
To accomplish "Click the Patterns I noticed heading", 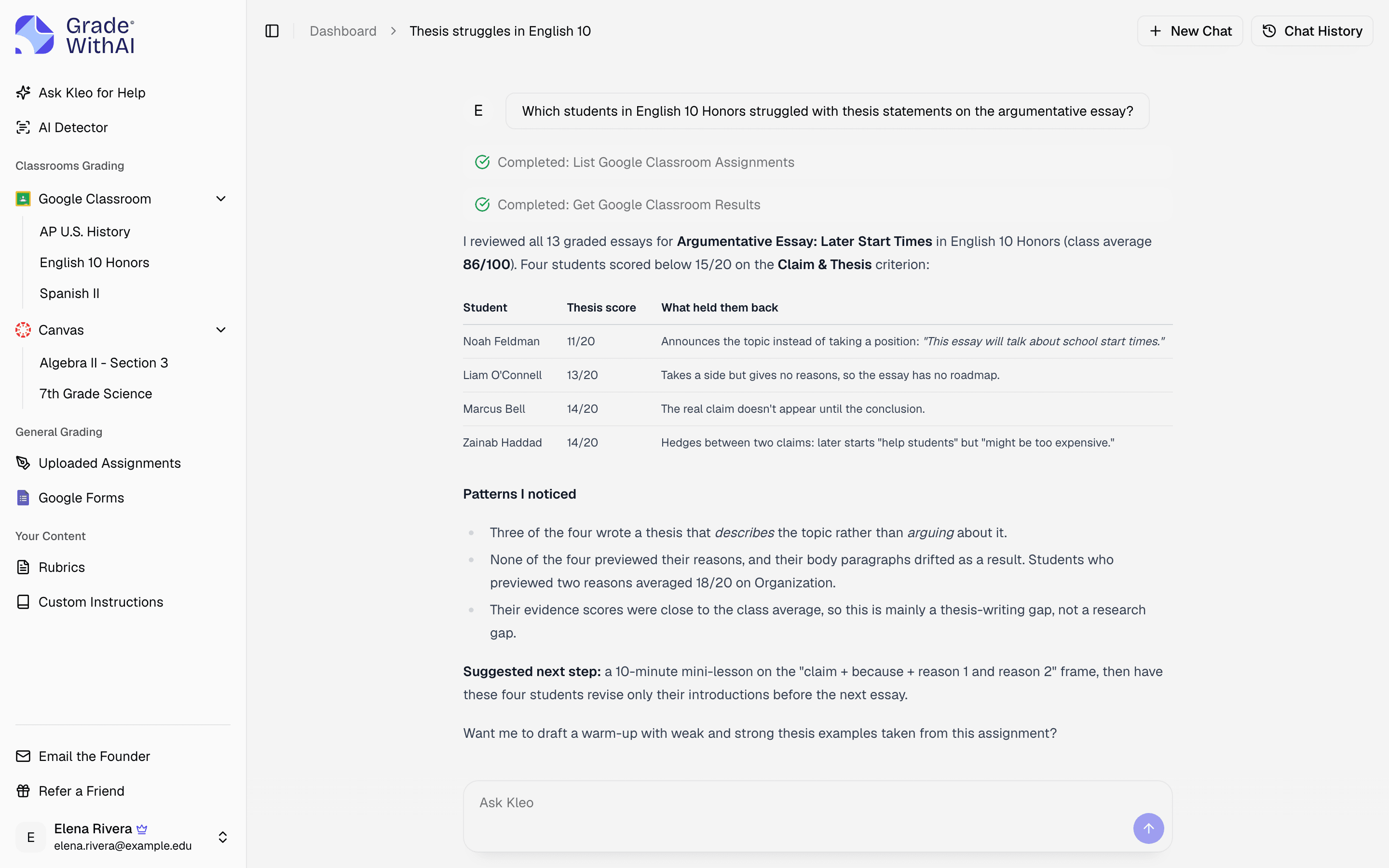I will [x=519, y=494].
